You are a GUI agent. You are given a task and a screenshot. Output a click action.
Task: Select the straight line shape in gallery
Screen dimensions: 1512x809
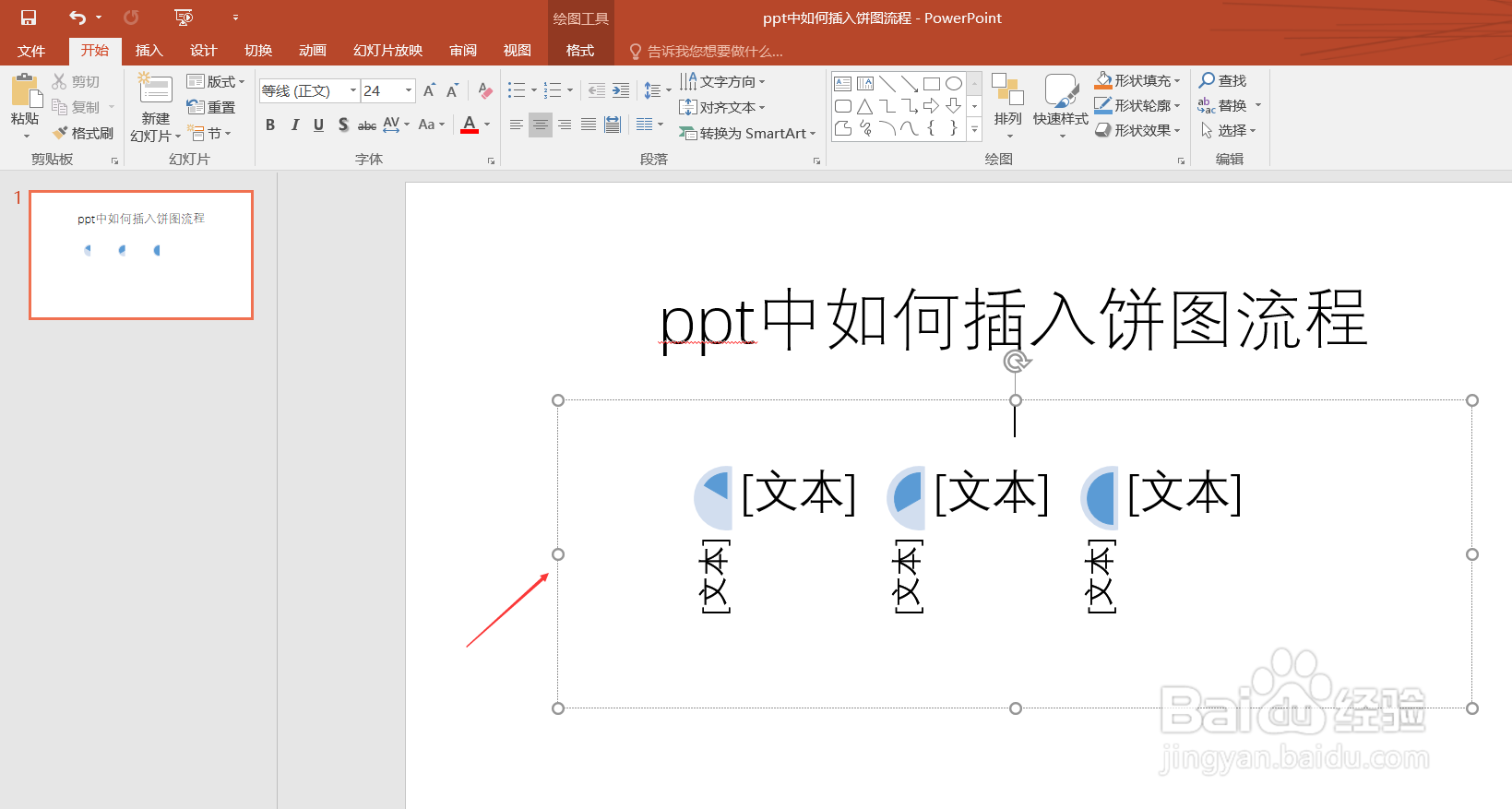click(x=887, y=84)
